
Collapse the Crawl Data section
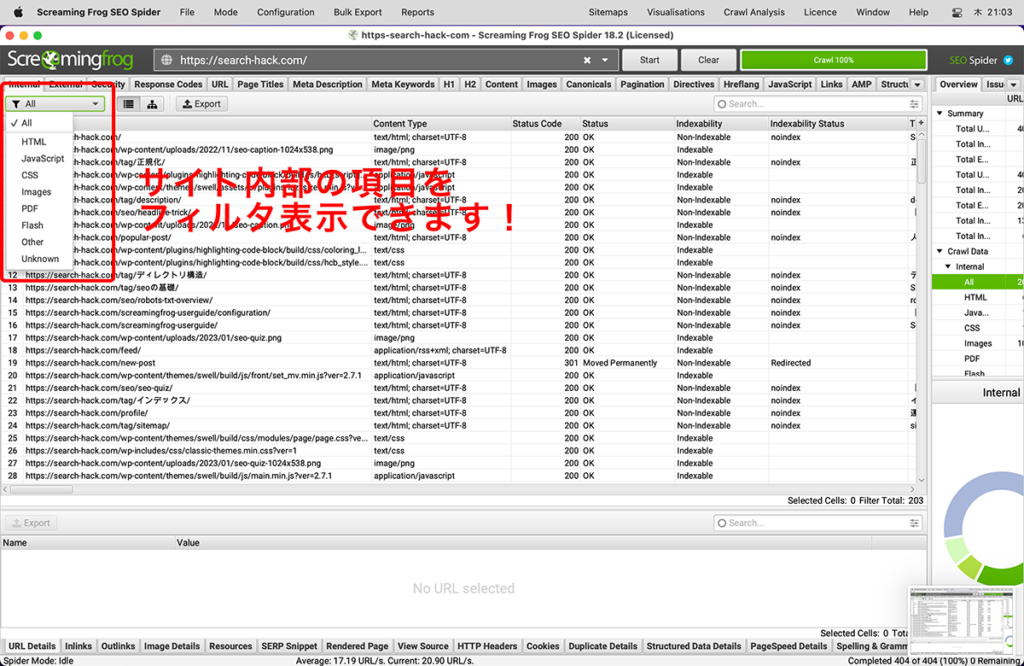tap(940, 251)
